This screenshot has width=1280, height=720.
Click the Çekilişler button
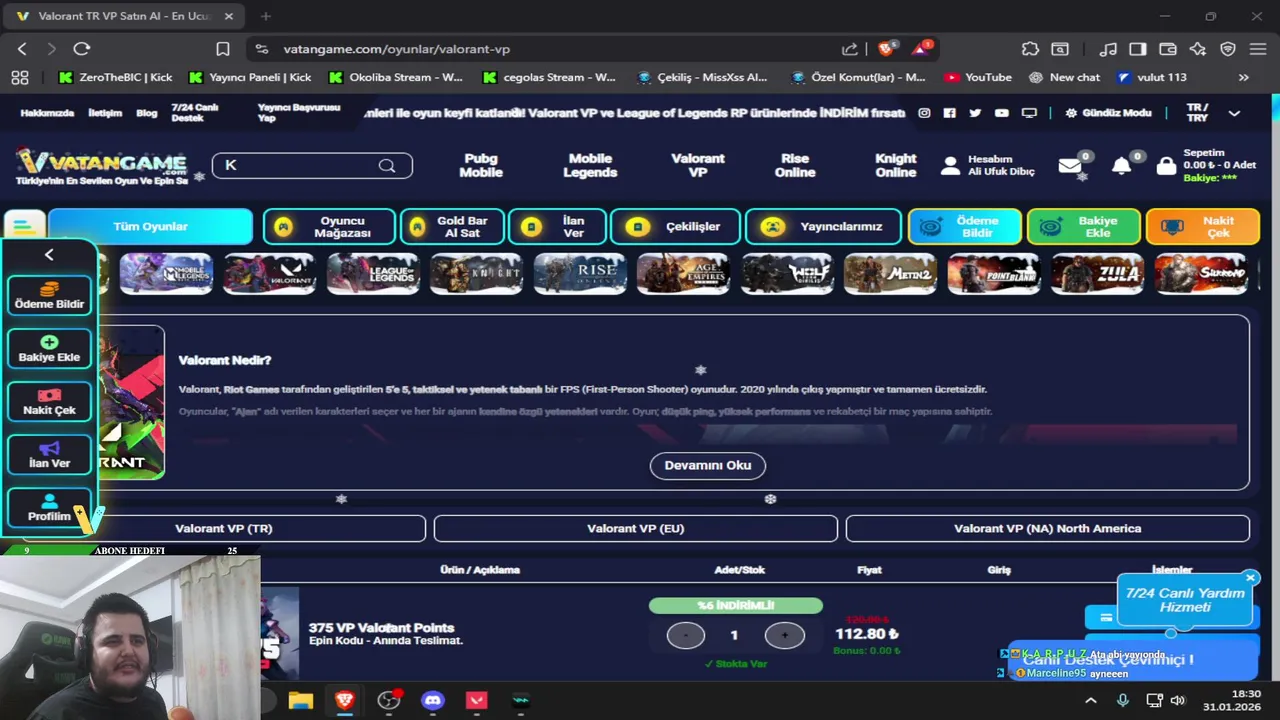click(x=675, y=227)
